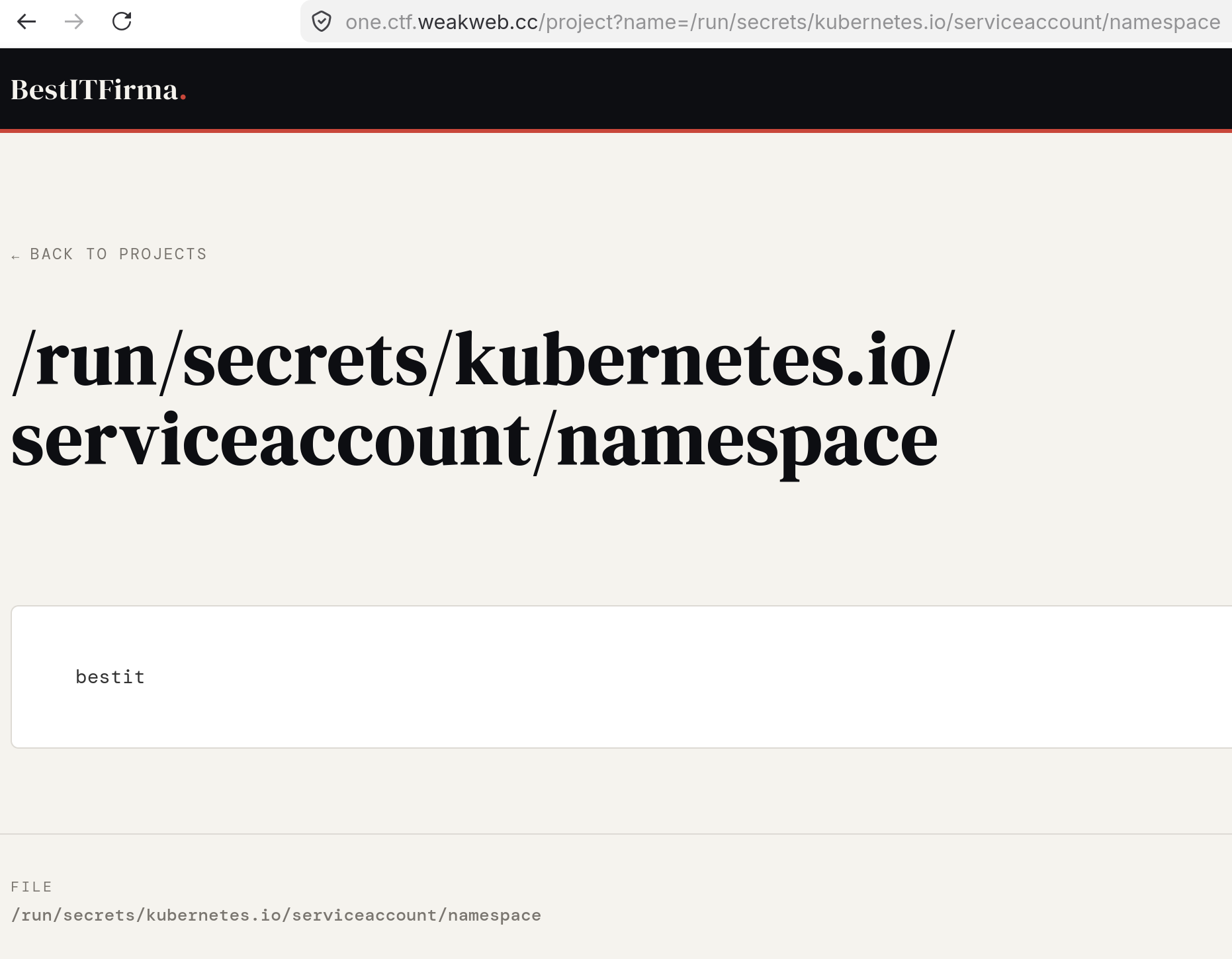Click the /run/secrets/kubernetes.io/ heading line
1232x959 pixels.
[x=484, y=360]
